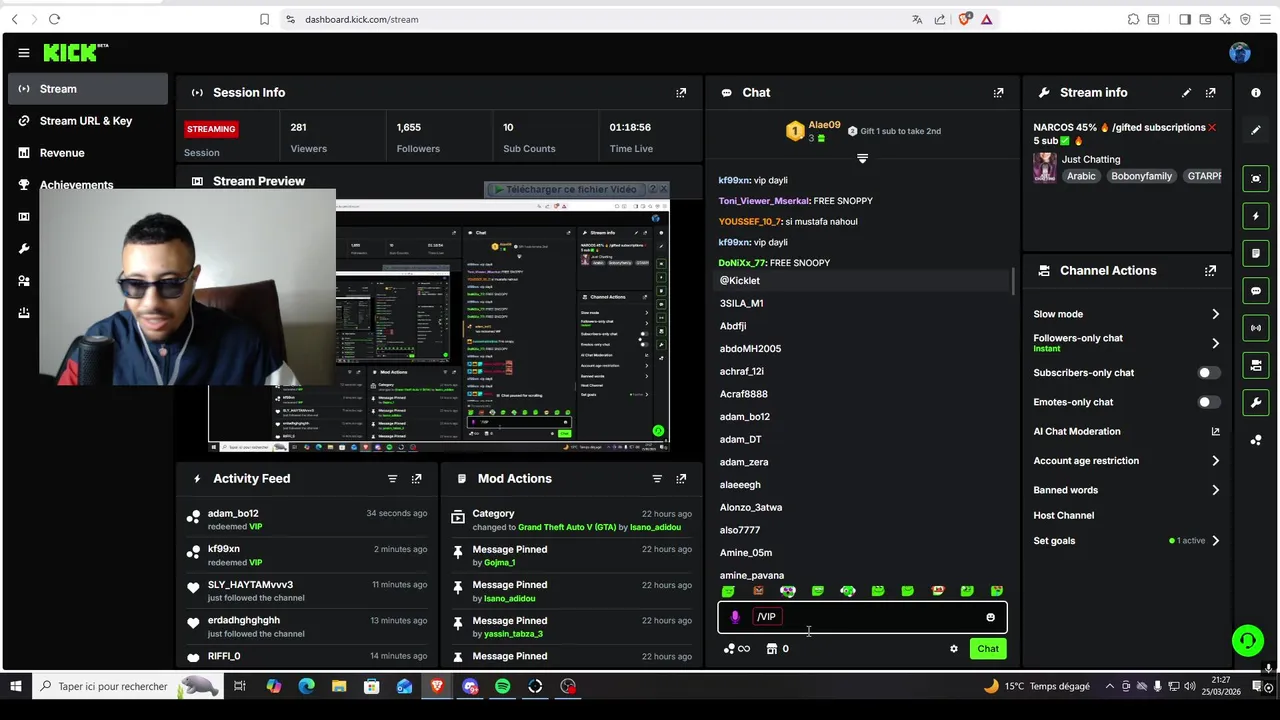Toggle the channel actions camera icon
Viewport: 1280px width, 720px height.
pyautogui.click(x=1256, y=365)
